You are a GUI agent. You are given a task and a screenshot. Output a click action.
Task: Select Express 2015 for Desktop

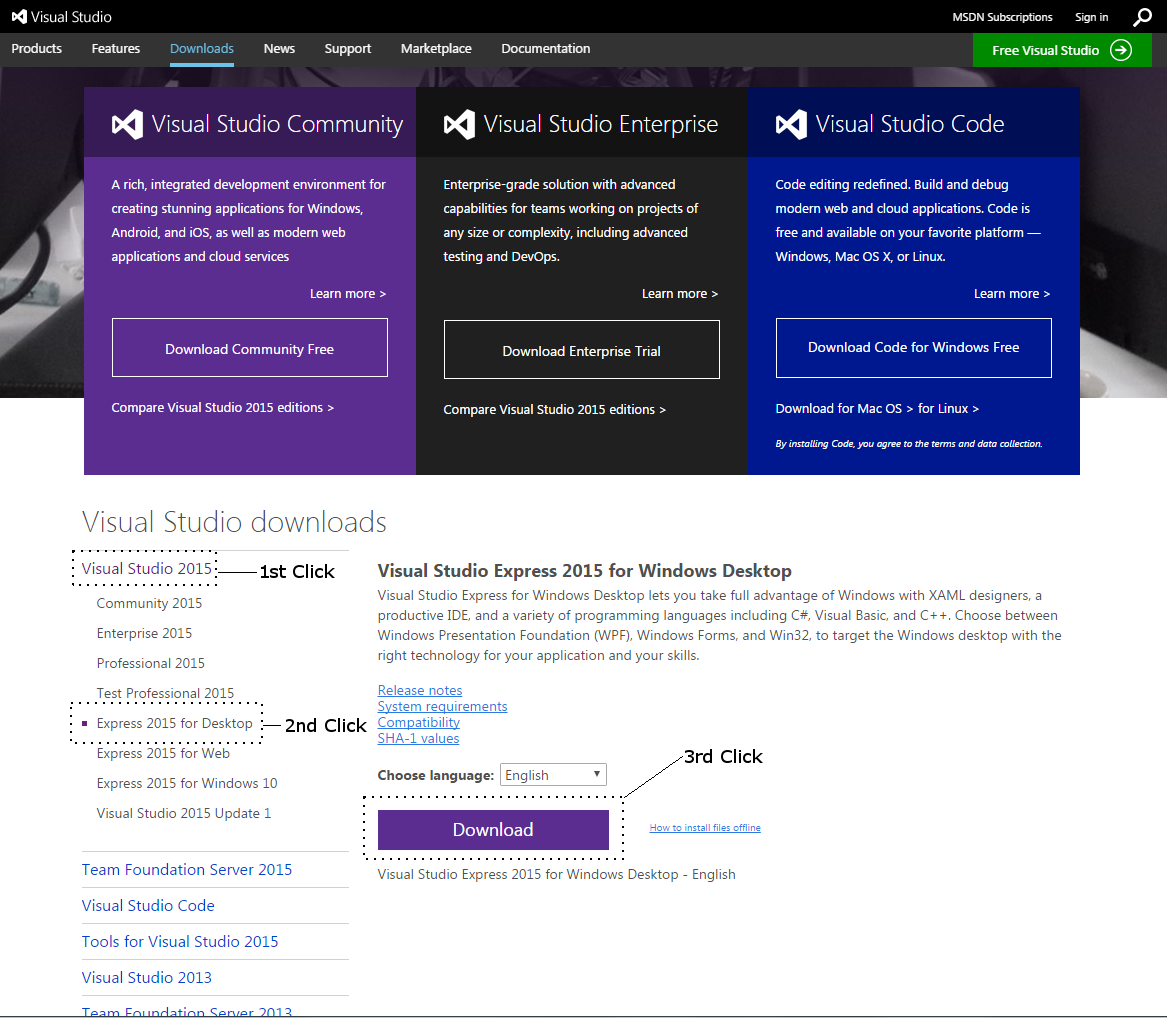click(x=174, y=723)
